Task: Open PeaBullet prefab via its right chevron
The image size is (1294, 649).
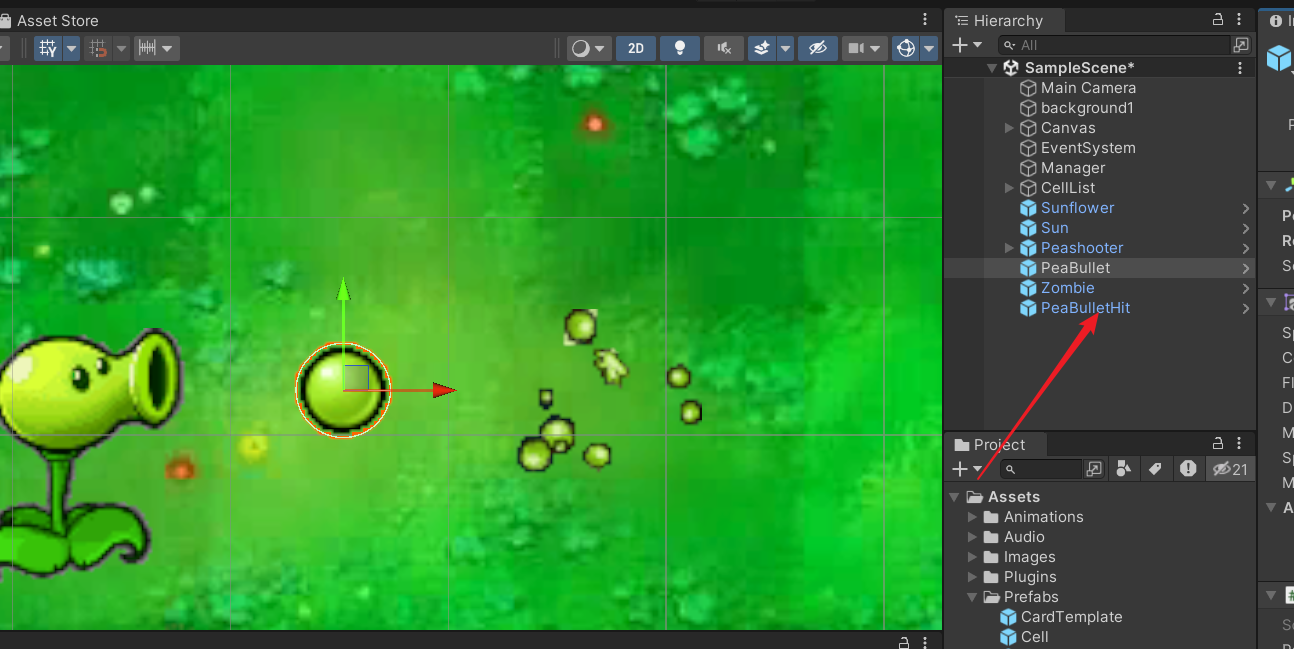Action: pyautogui.click(x=1246, y=268)
